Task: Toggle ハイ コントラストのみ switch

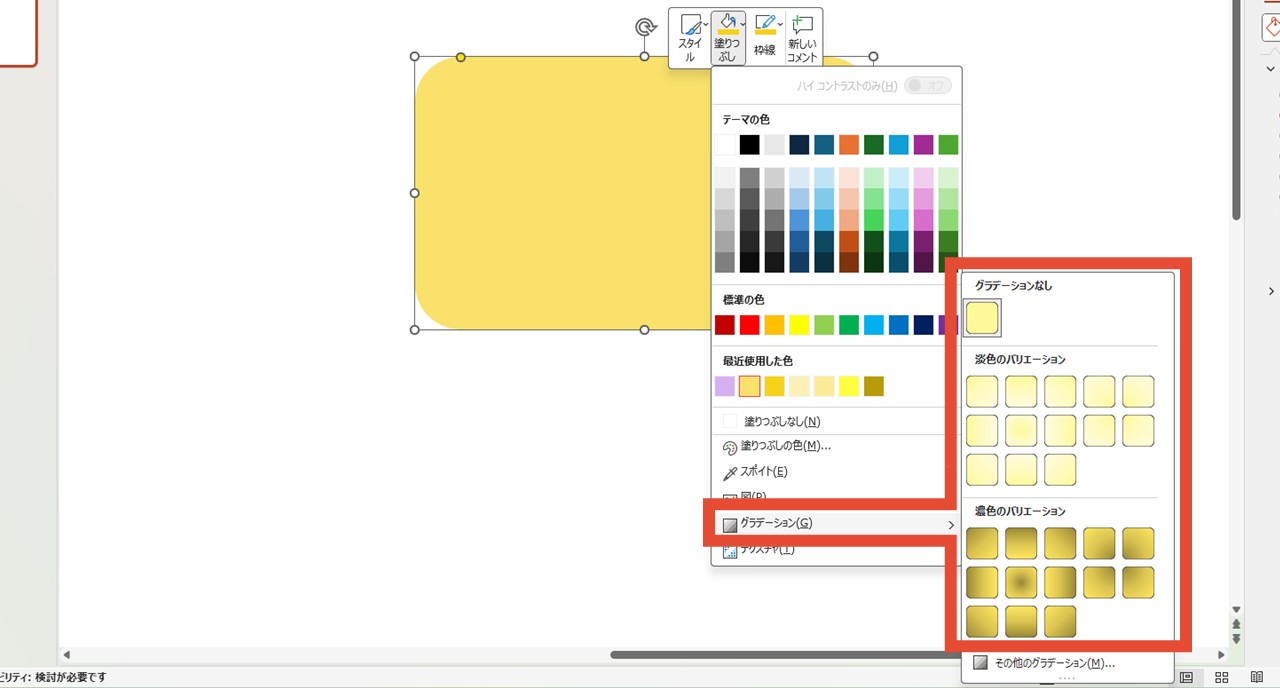Action: pyautogui.click(x=927, y=86)
